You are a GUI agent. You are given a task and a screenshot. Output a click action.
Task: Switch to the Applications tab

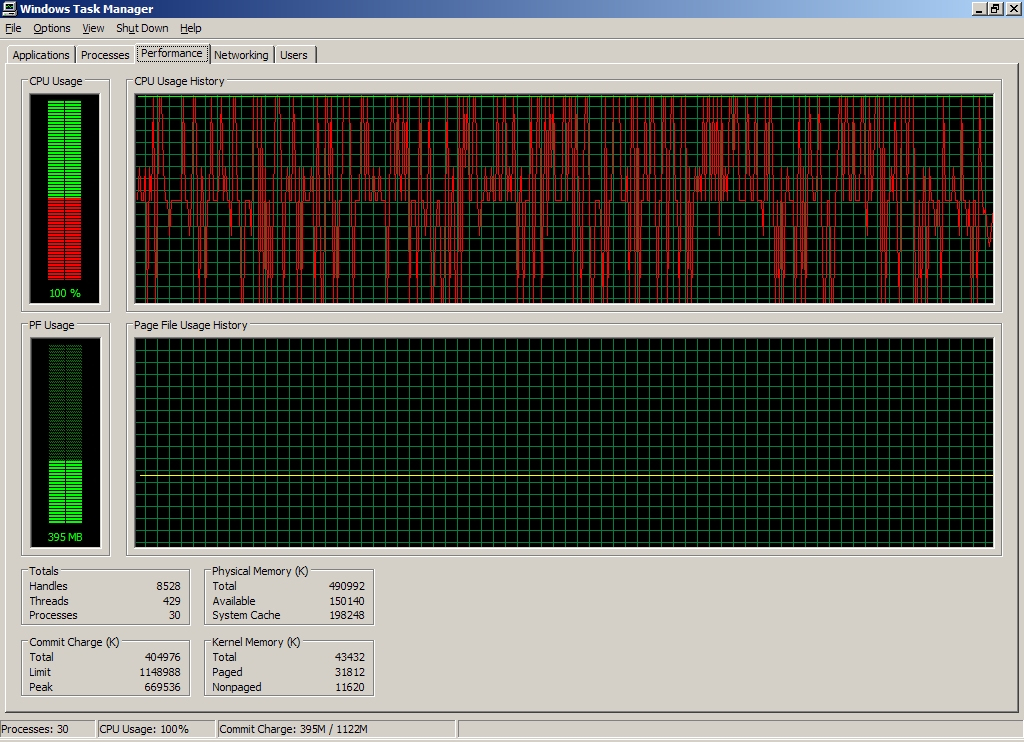click(40, 55)
